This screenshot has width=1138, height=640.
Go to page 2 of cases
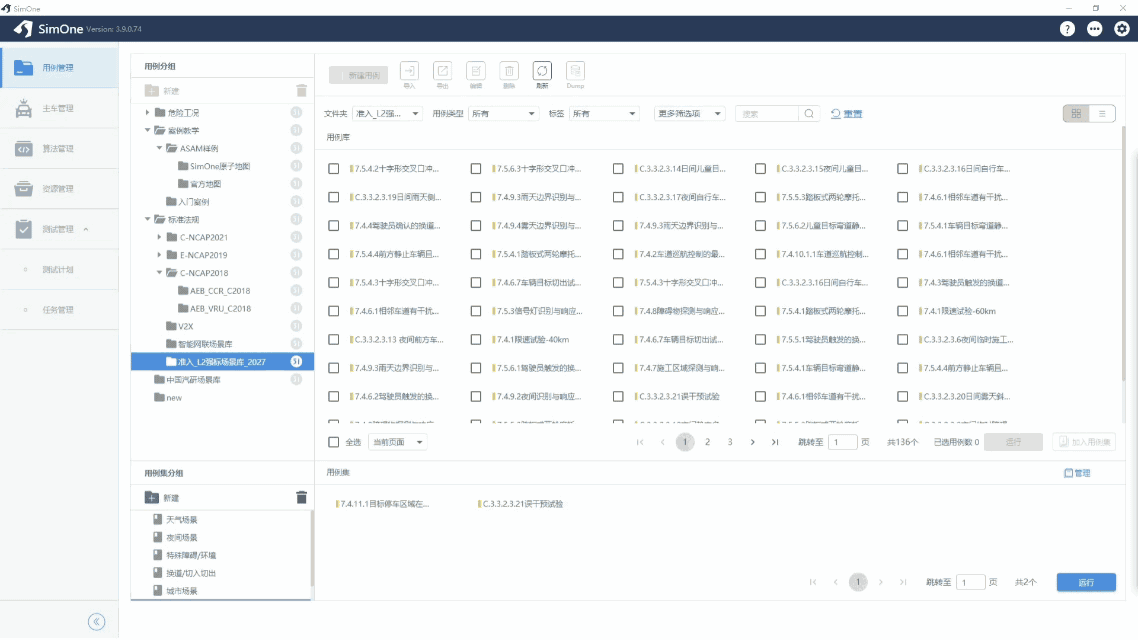[x=708, y=442]
